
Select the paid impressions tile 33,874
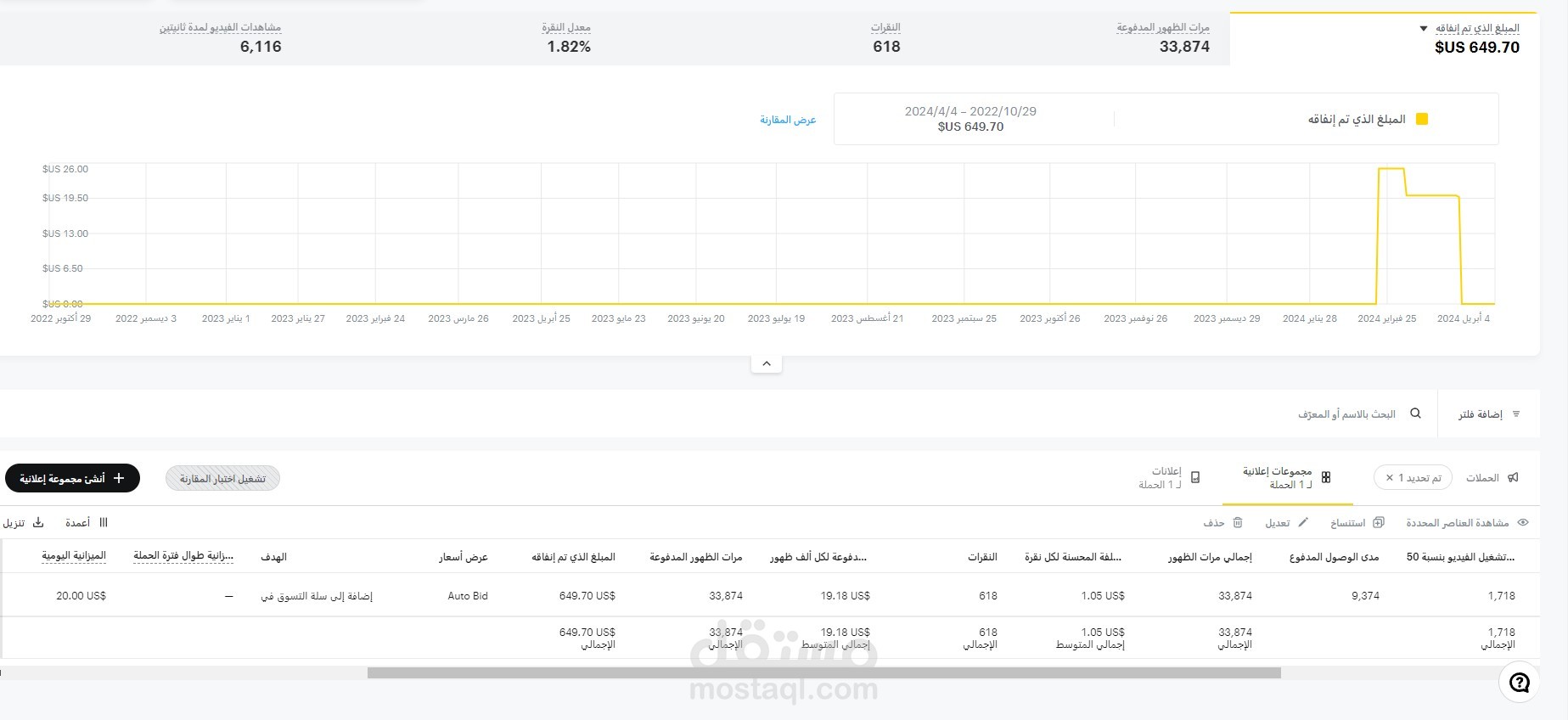(x=1163, y=38)
